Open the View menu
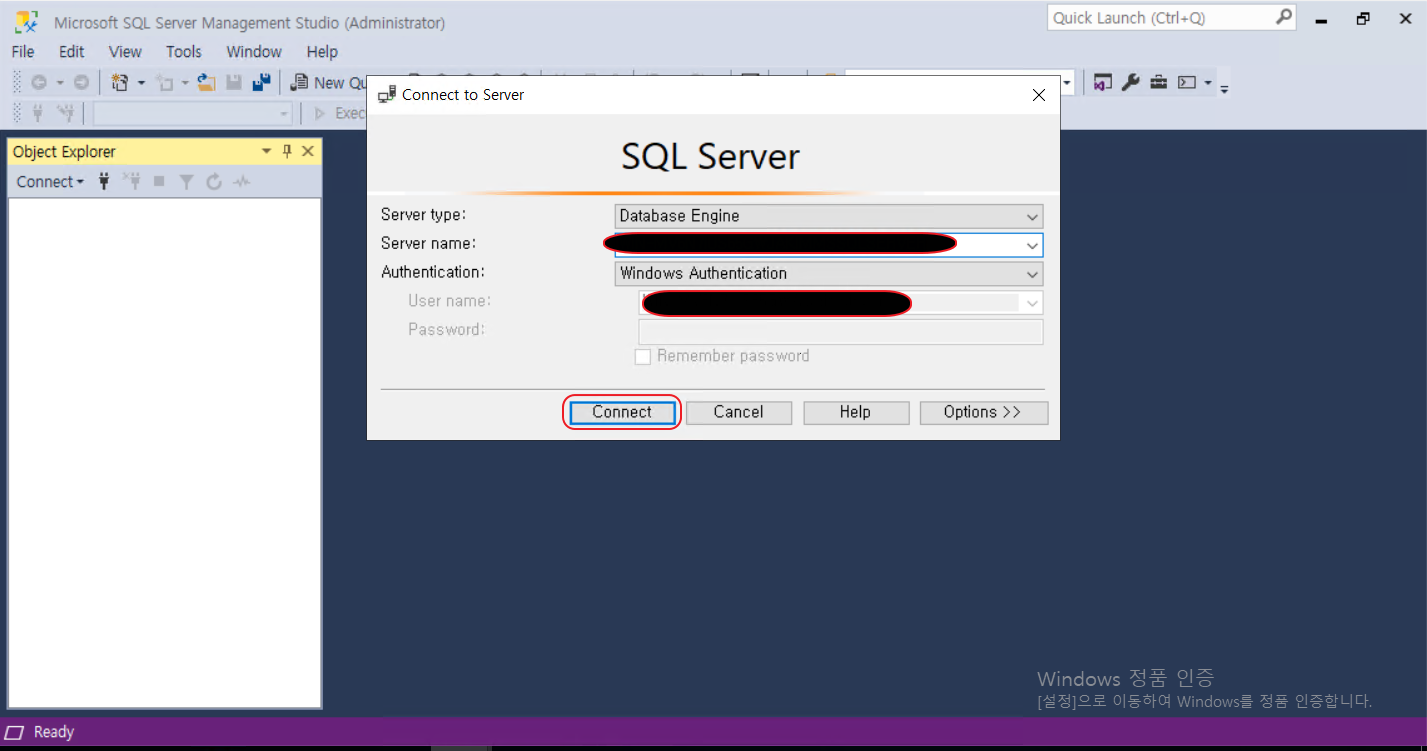 125,52
